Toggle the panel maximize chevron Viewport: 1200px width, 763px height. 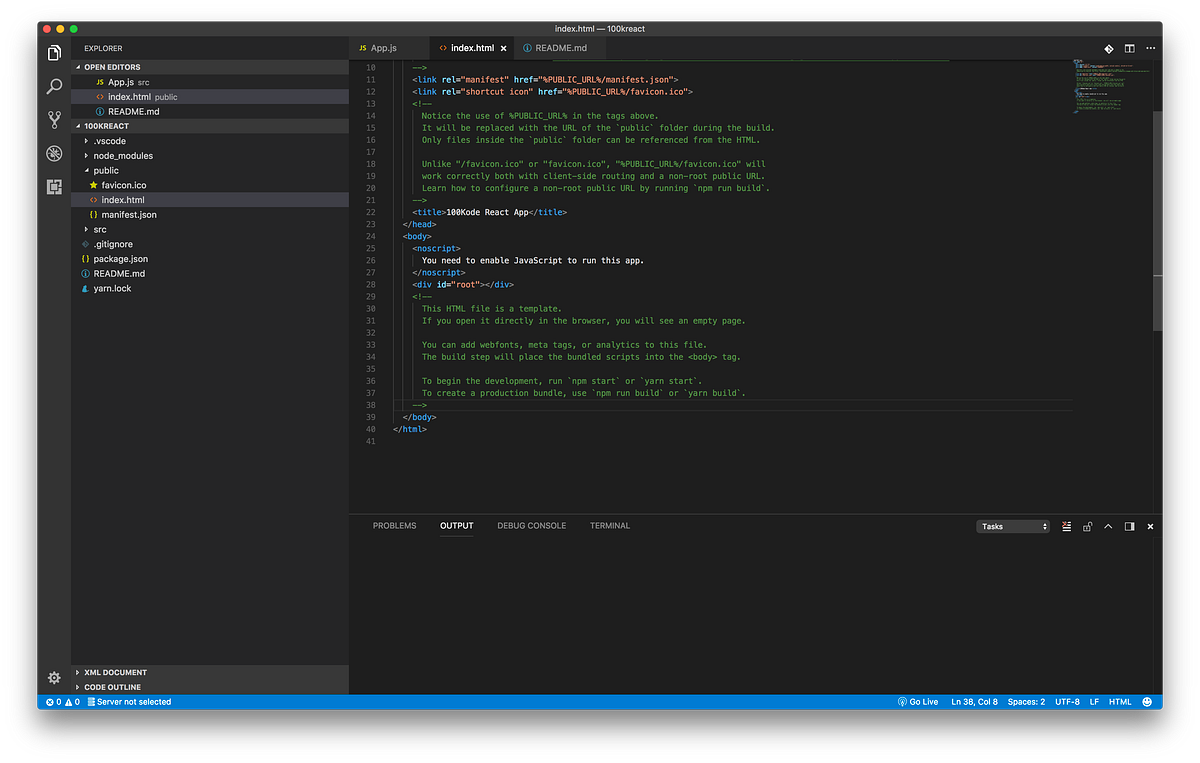pos(1108,526)
